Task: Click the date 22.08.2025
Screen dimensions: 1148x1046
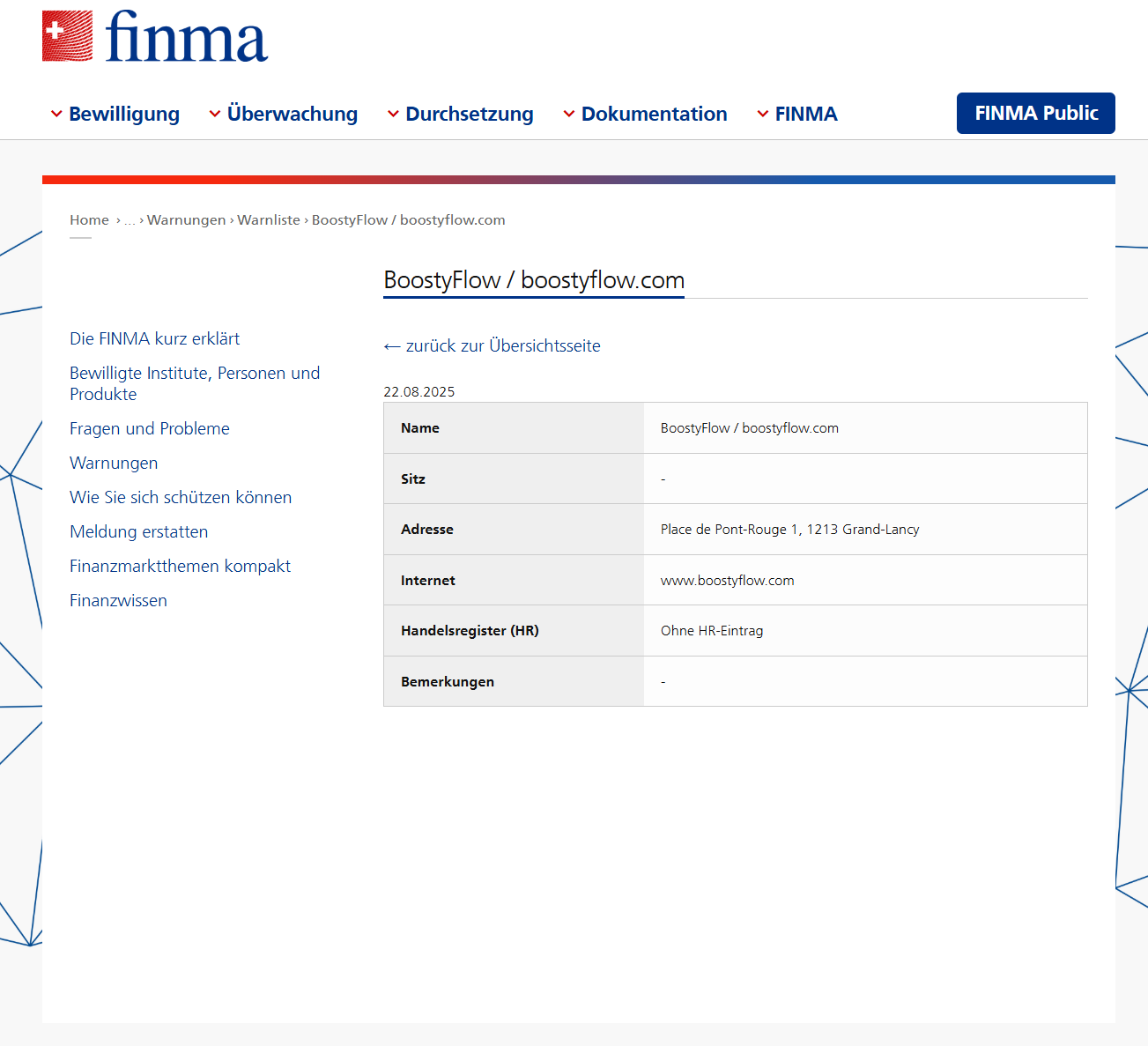Action: [x=419, y=392]
